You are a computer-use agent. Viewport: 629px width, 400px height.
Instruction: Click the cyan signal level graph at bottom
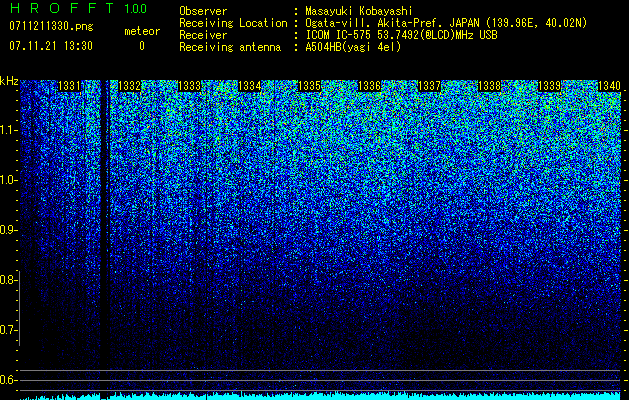(320, 396)
